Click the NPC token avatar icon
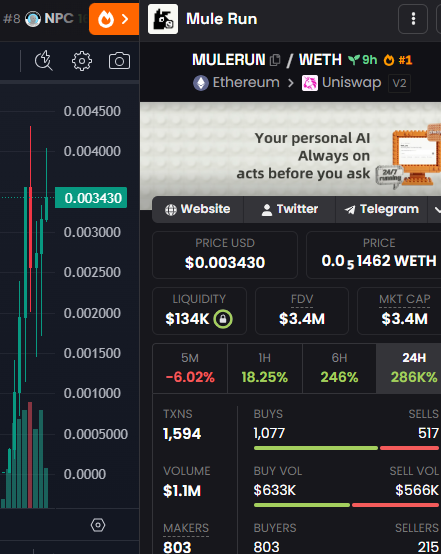 33,19
